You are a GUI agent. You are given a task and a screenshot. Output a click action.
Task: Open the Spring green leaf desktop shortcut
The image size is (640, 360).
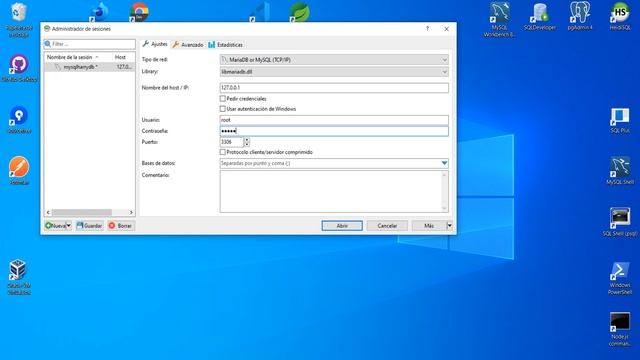300,12
